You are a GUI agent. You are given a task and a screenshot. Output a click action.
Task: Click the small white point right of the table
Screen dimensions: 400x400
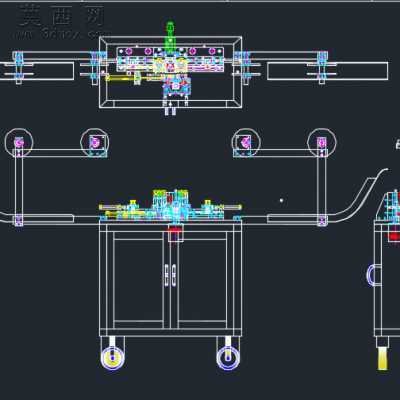pyautogui.click(x=281, y=200)
